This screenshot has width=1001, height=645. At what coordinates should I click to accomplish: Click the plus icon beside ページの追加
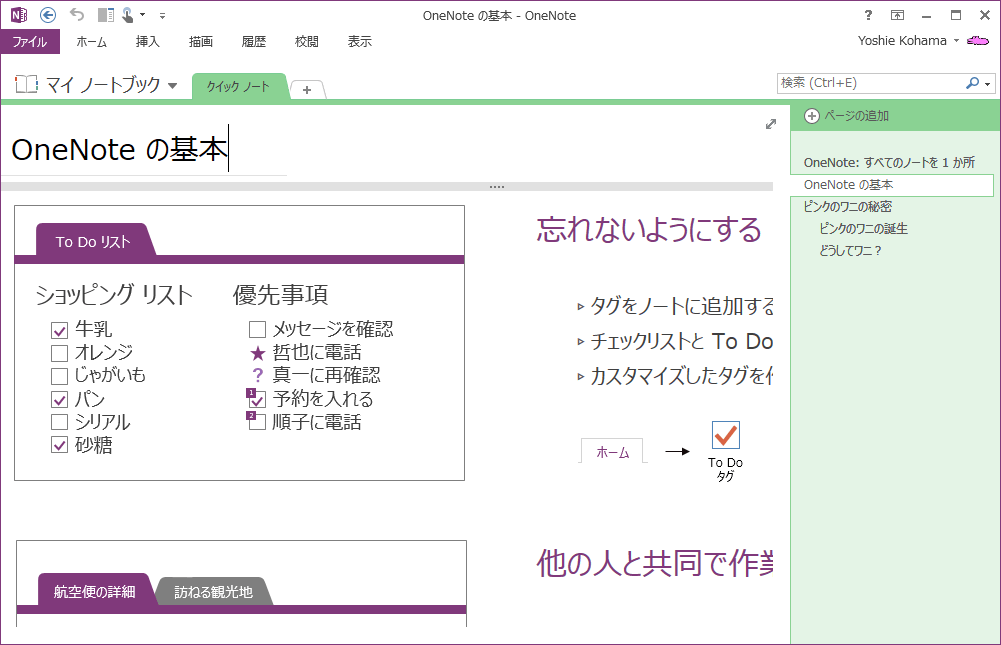811,116
